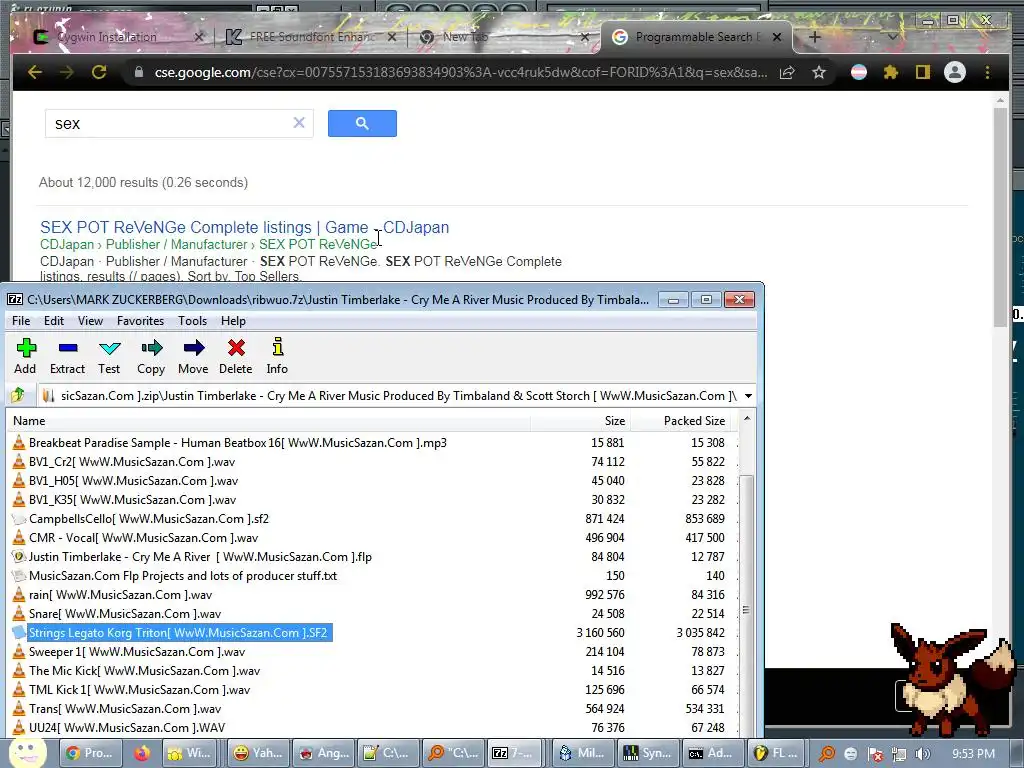Click the network tray icon

(899, 754)
